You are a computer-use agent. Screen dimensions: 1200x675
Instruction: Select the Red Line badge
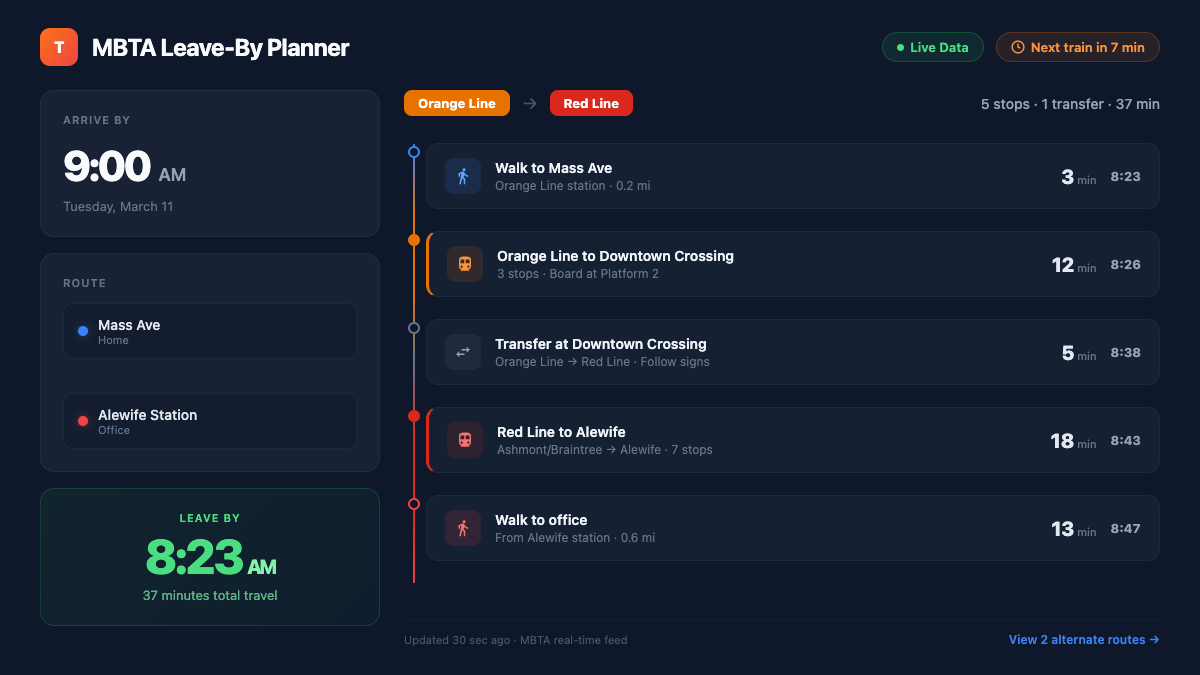click(591, 103)
